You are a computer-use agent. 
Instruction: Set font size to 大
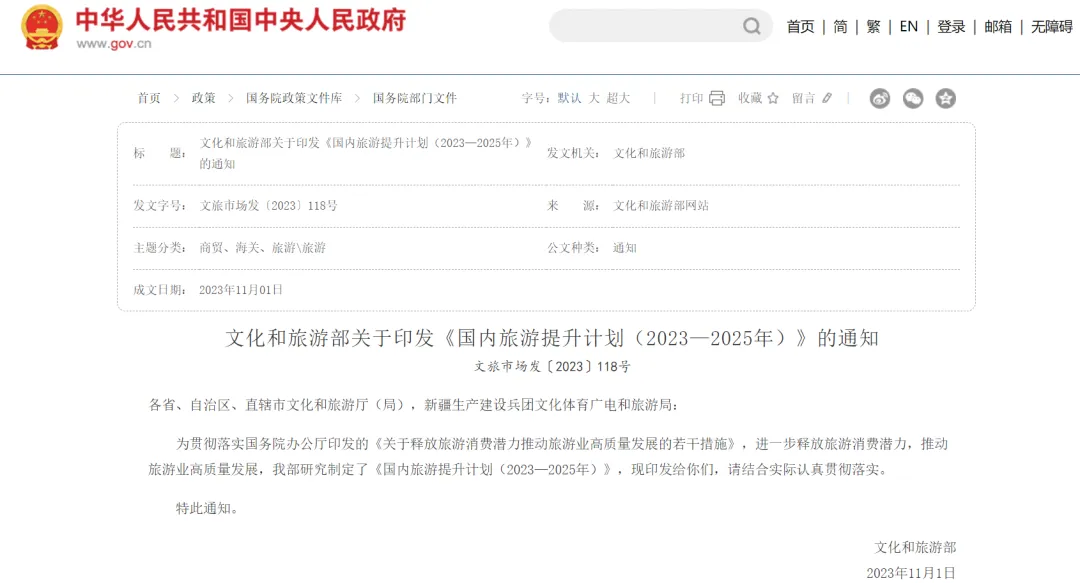594,98
